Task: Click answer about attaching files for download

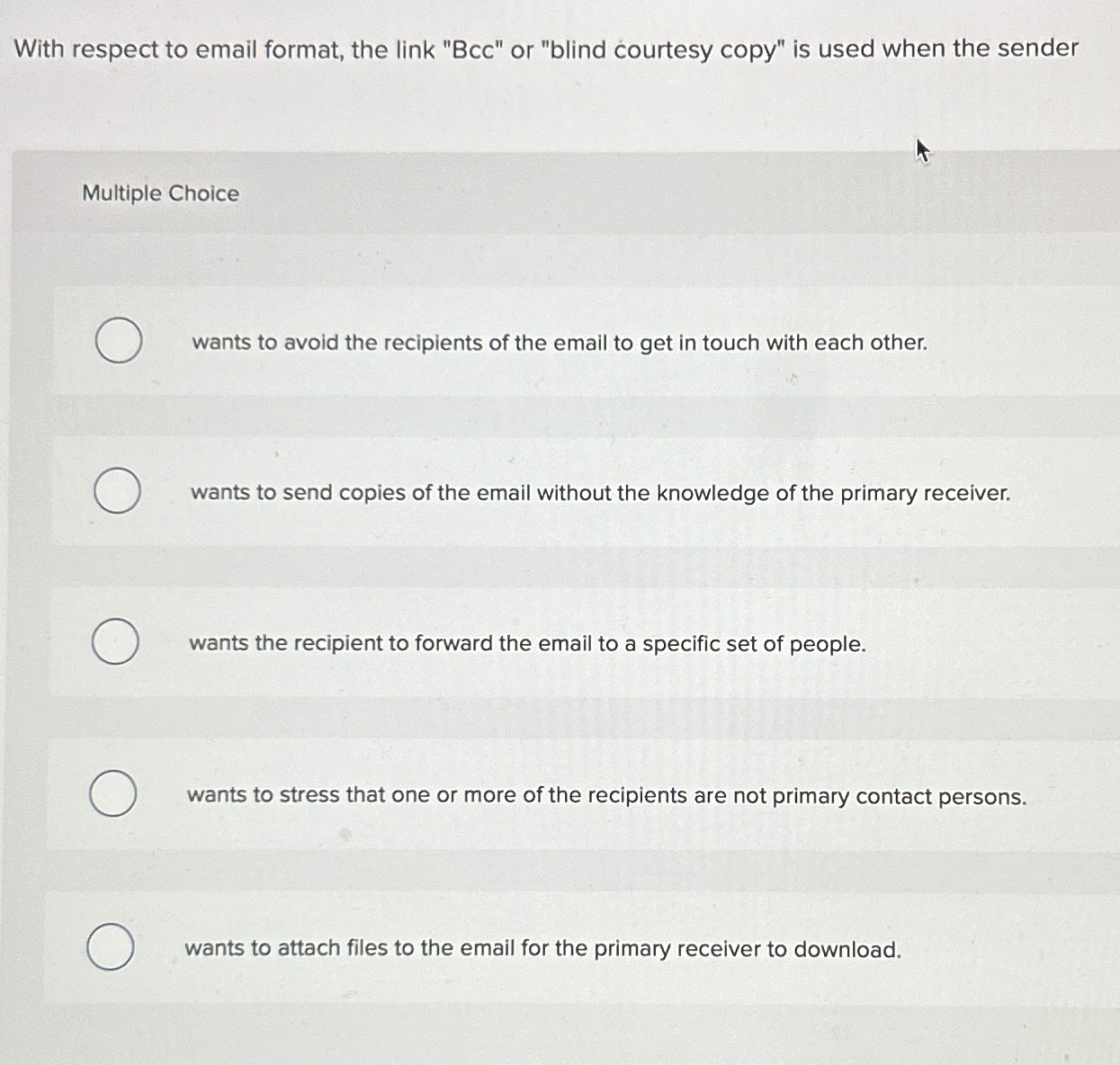Action: click(543, 948)
